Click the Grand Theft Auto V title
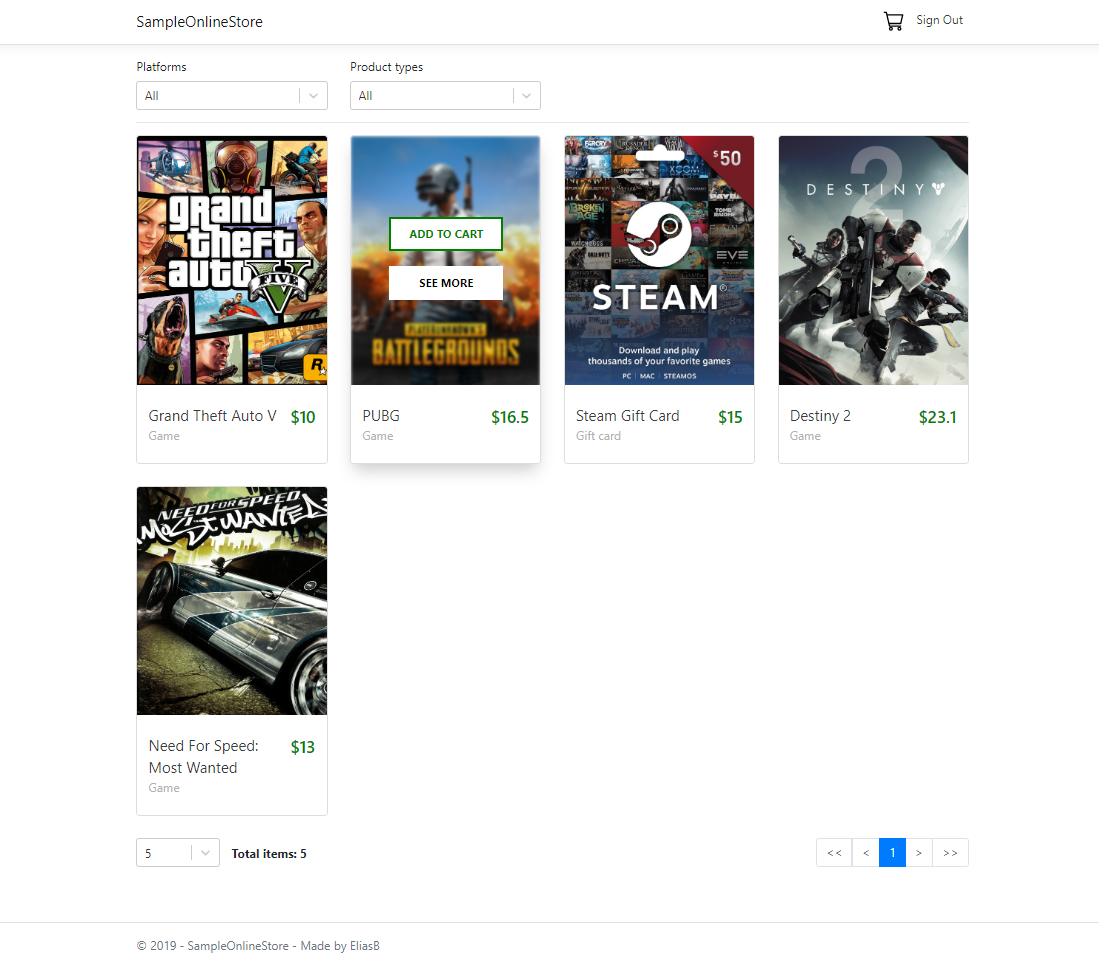 212,416
